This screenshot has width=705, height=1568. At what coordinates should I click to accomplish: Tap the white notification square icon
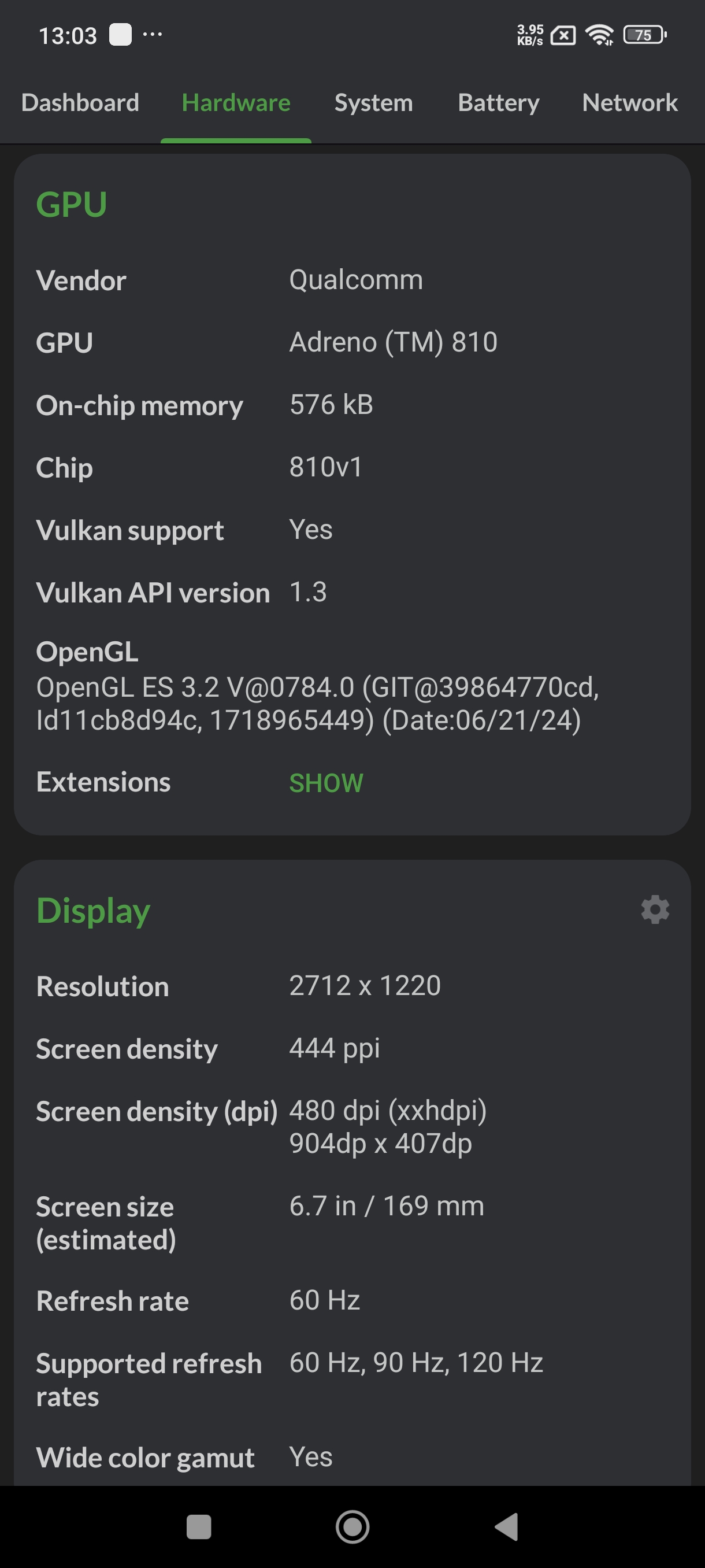point(120,35)
